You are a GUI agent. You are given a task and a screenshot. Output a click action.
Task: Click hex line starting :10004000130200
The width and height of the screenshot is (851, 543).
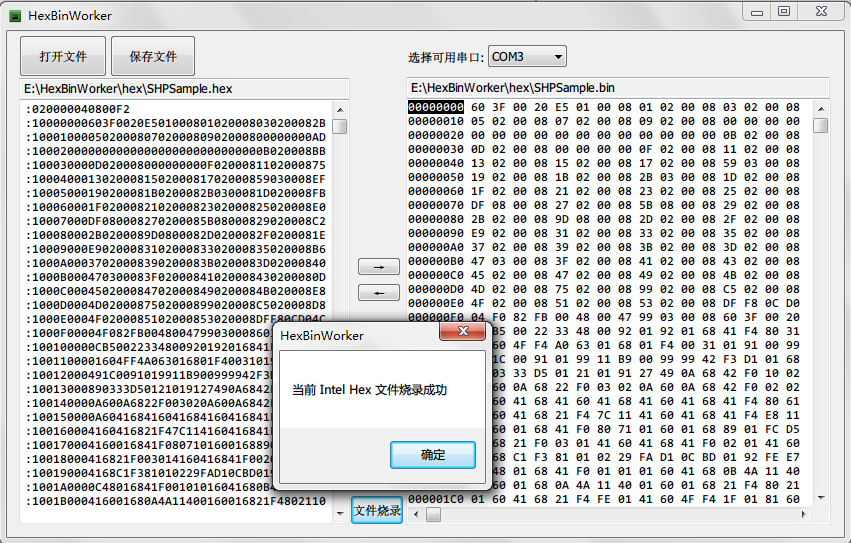coord(175,179)
